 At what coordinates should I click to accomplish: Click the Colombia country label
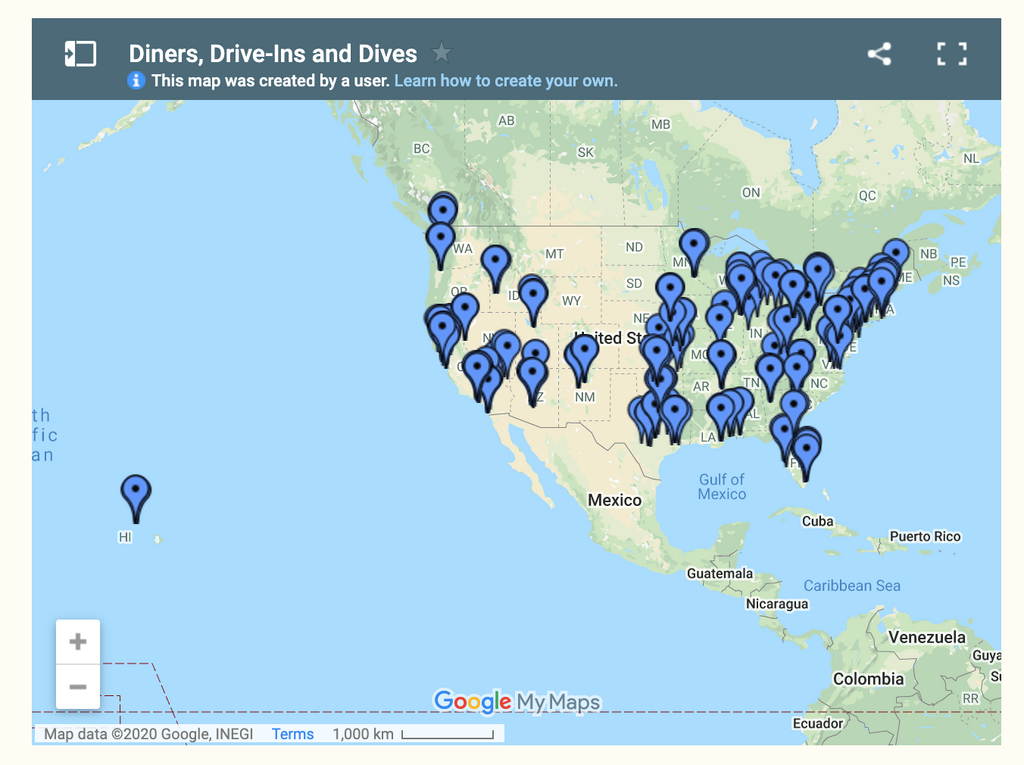869,679
